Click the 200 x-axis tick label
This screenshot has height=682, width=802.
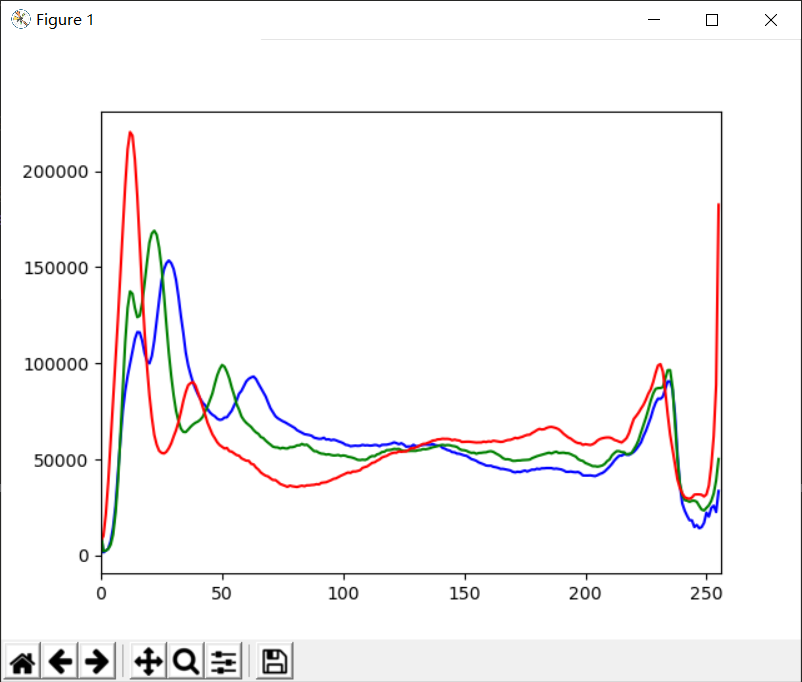pos(585,593)
